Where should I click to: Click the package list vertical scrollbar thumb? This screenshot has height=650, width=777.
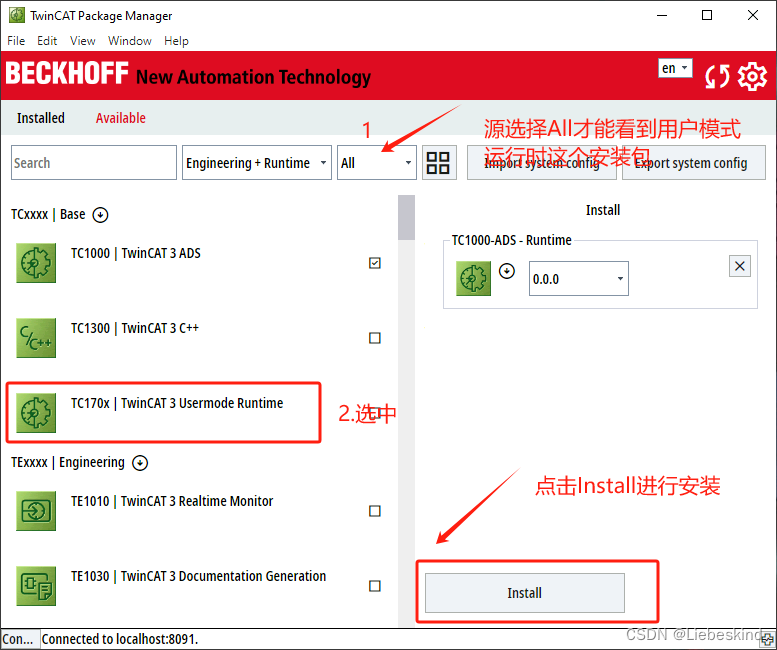tap(406, 217)
